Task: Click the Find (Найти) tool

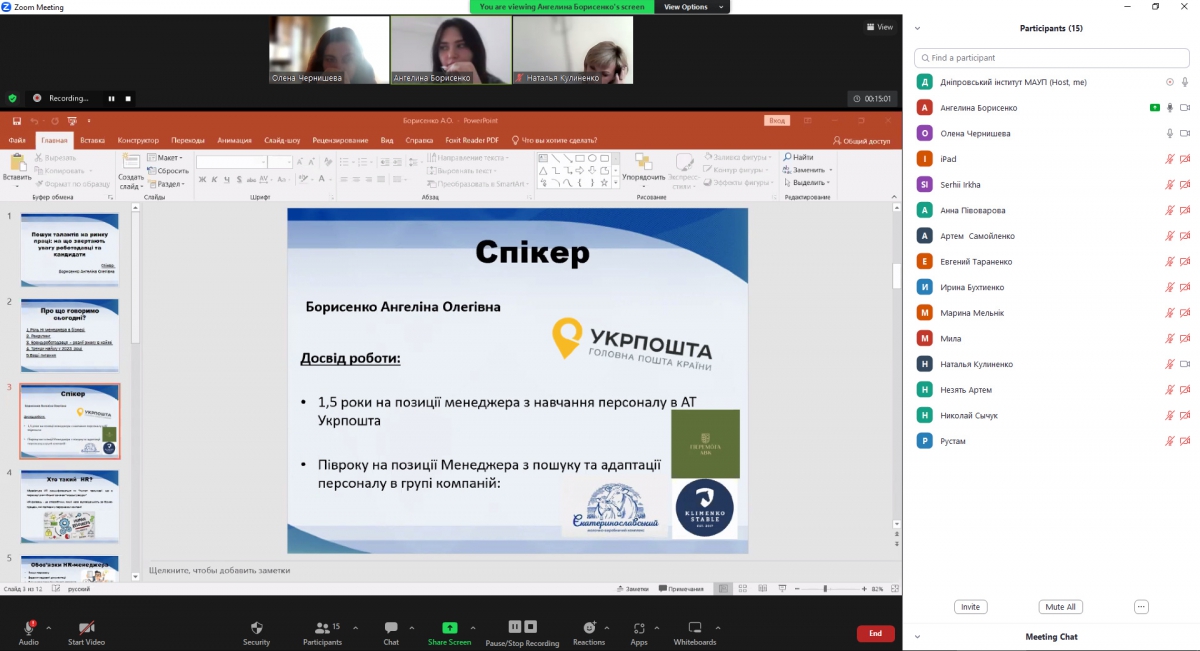Action: tap(797, 157)
